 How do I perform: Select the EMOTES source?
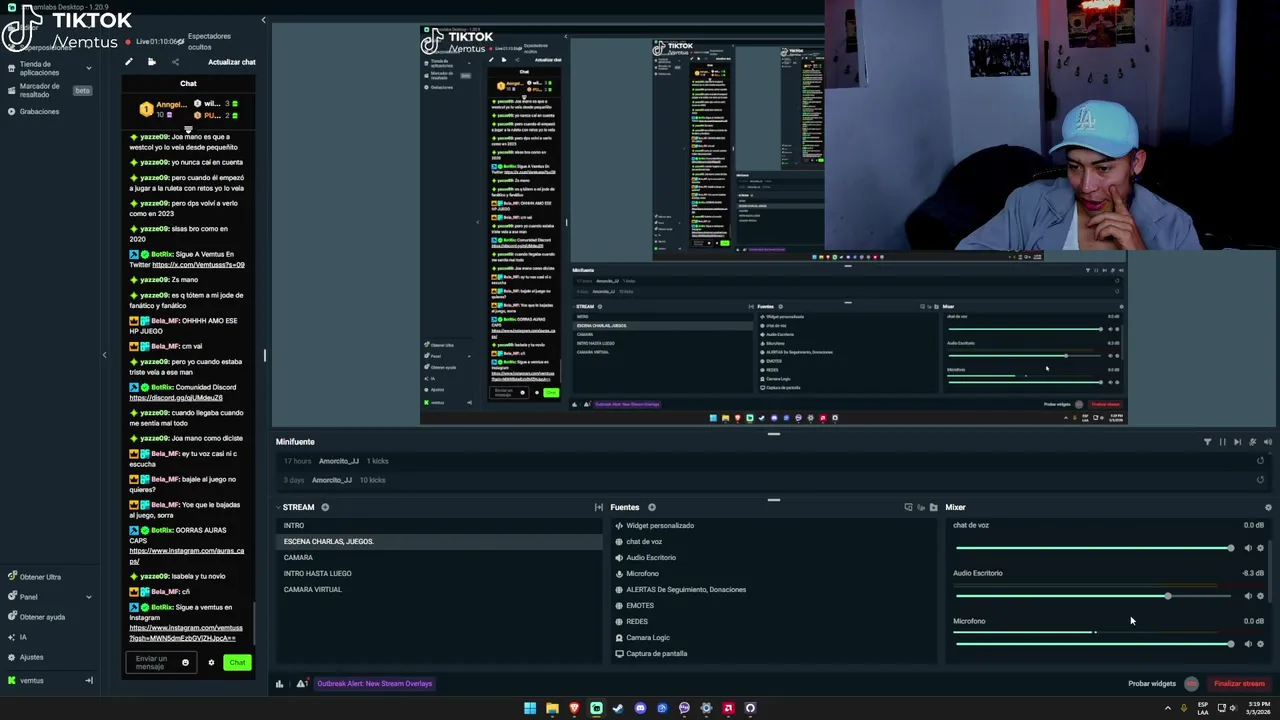click(775, 606)
